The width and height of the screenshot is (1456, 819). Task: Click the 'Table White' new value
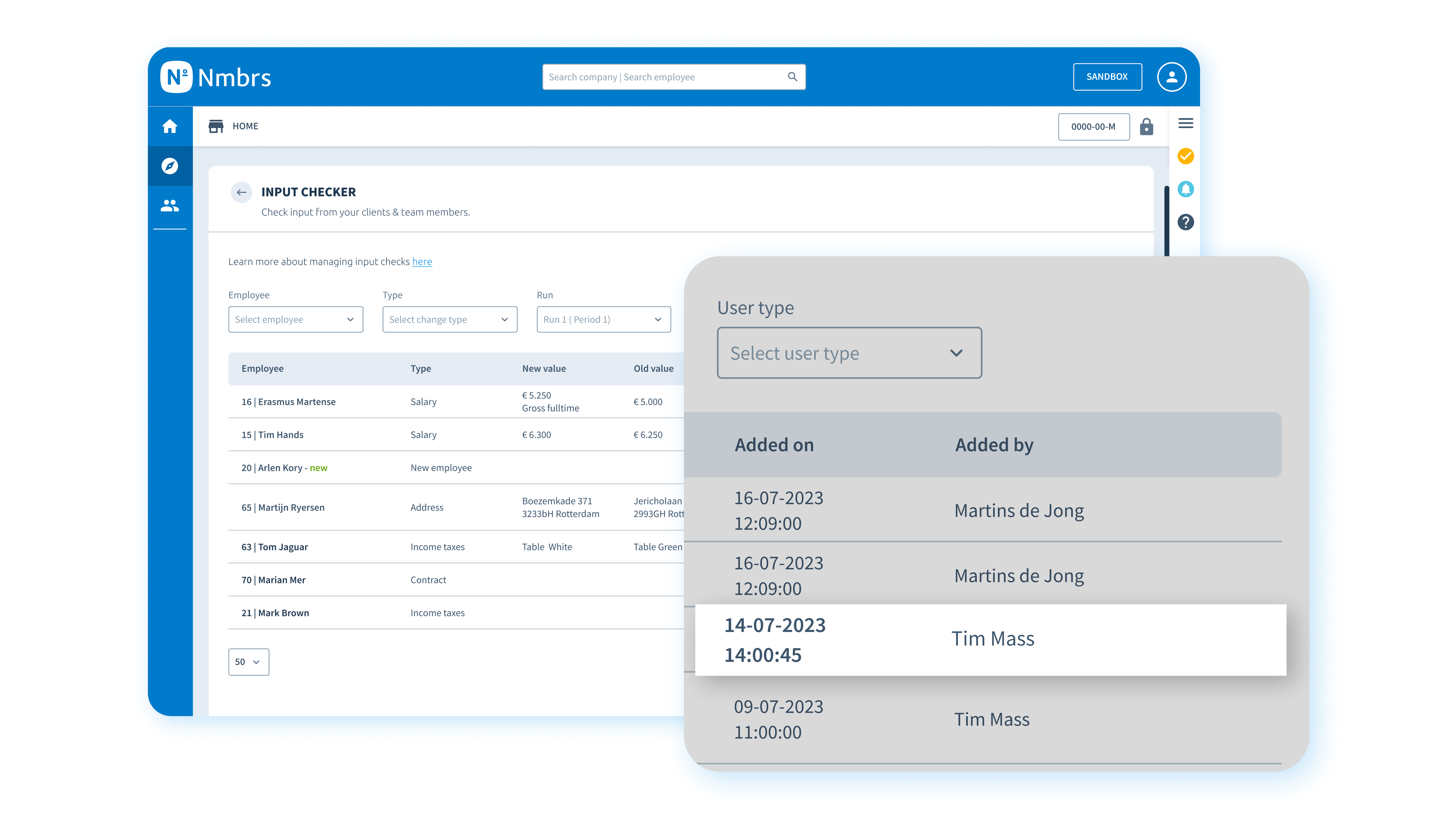[x=547, y=547]
